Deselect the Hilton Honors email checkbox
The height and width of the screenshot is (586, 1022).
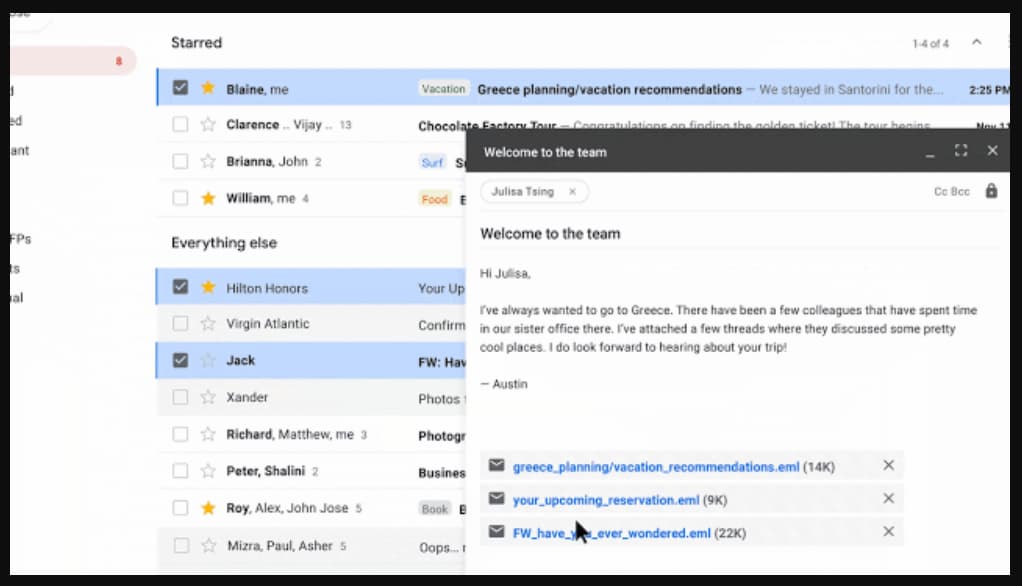[180, 287]
